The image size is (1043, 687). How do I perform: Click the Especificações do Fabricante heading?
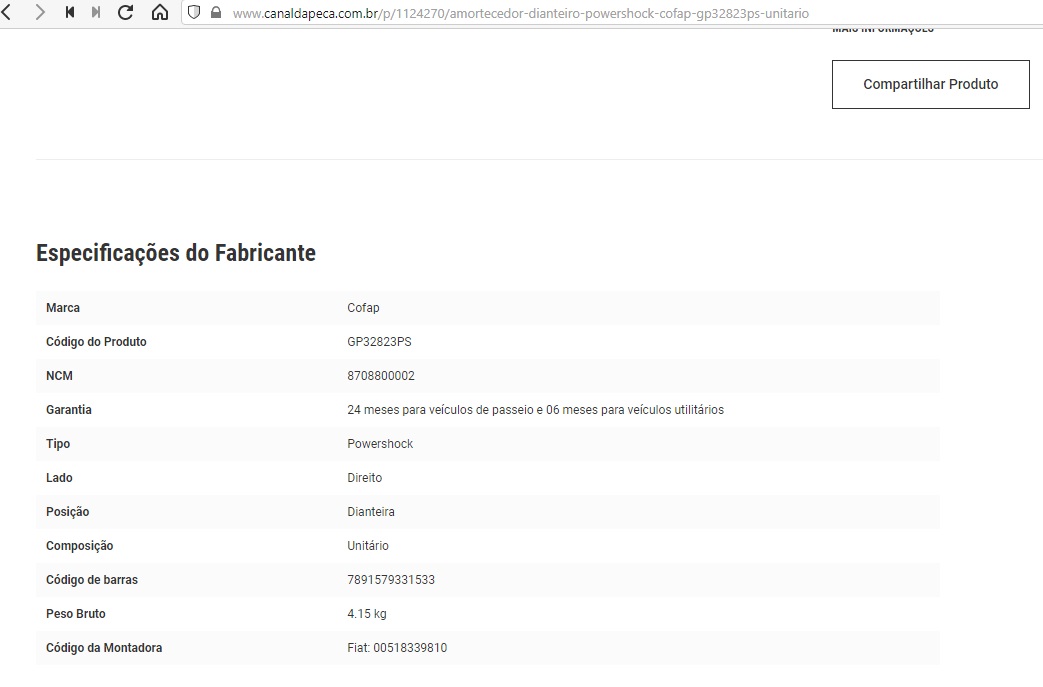[x=176, y=253]
